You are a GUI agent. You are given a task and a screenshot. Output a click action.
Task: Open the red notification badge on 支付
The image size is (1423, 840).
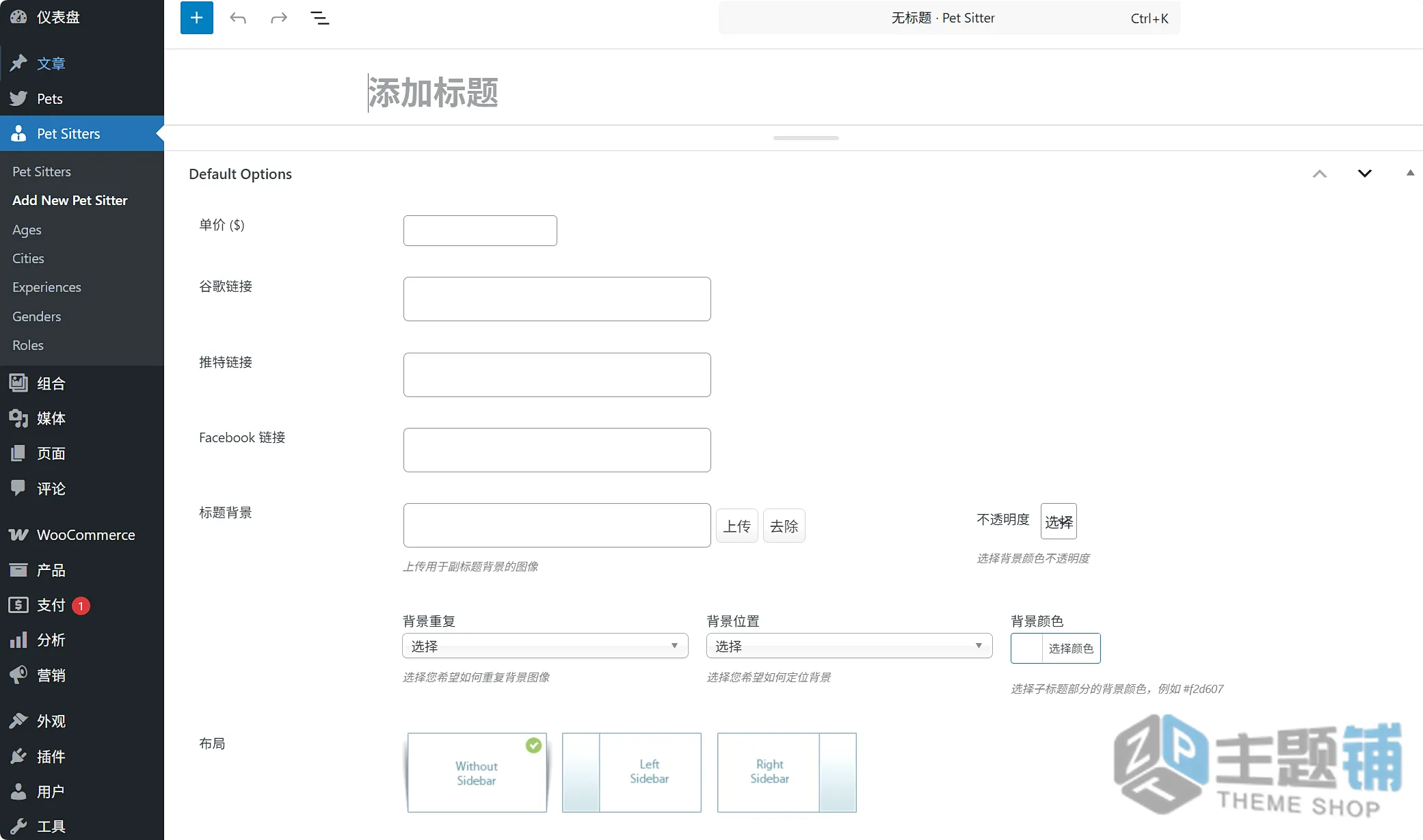pos(81,606)
